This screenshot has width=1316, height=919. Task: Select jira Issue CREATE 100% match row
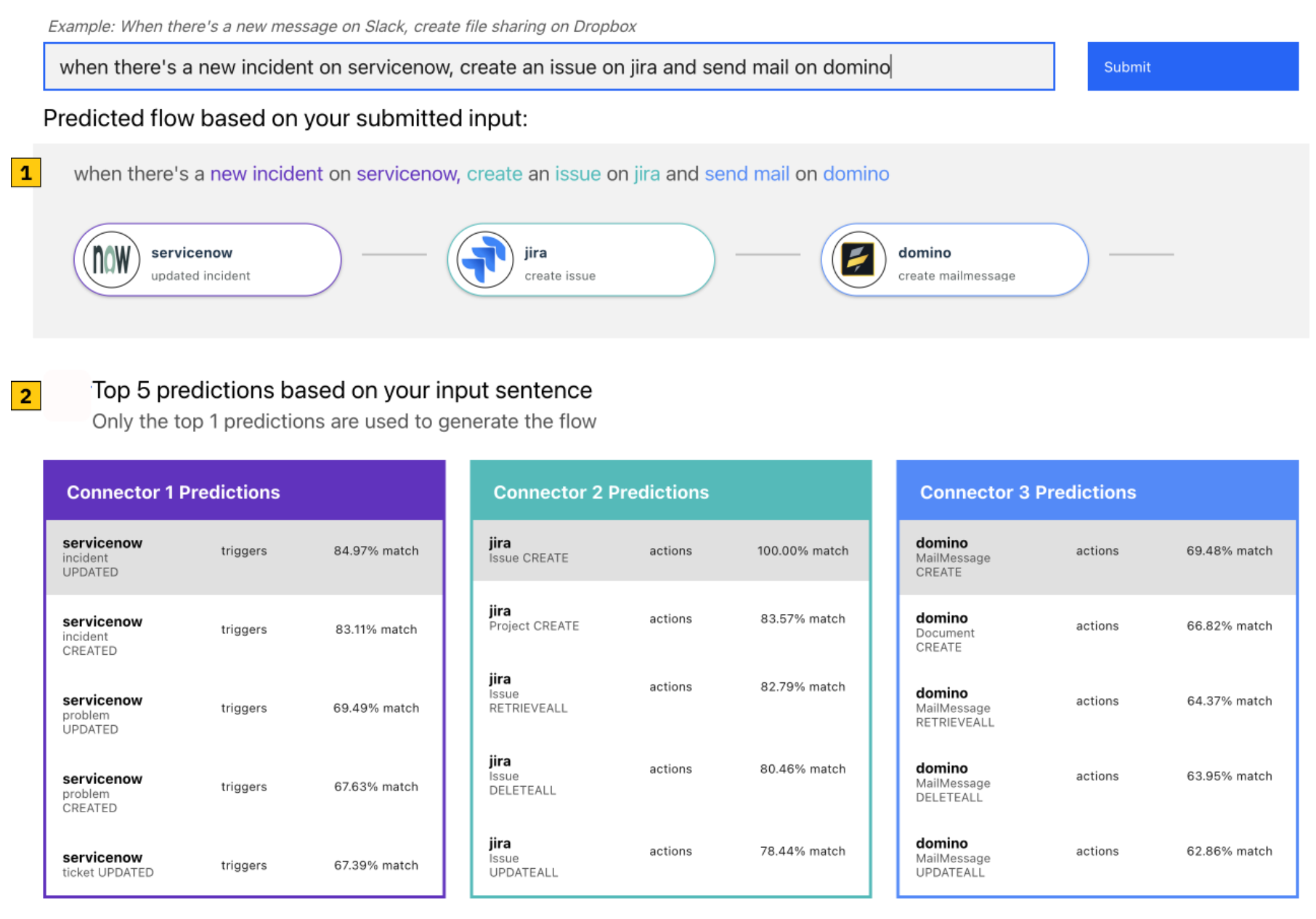[x=670, y=550]
